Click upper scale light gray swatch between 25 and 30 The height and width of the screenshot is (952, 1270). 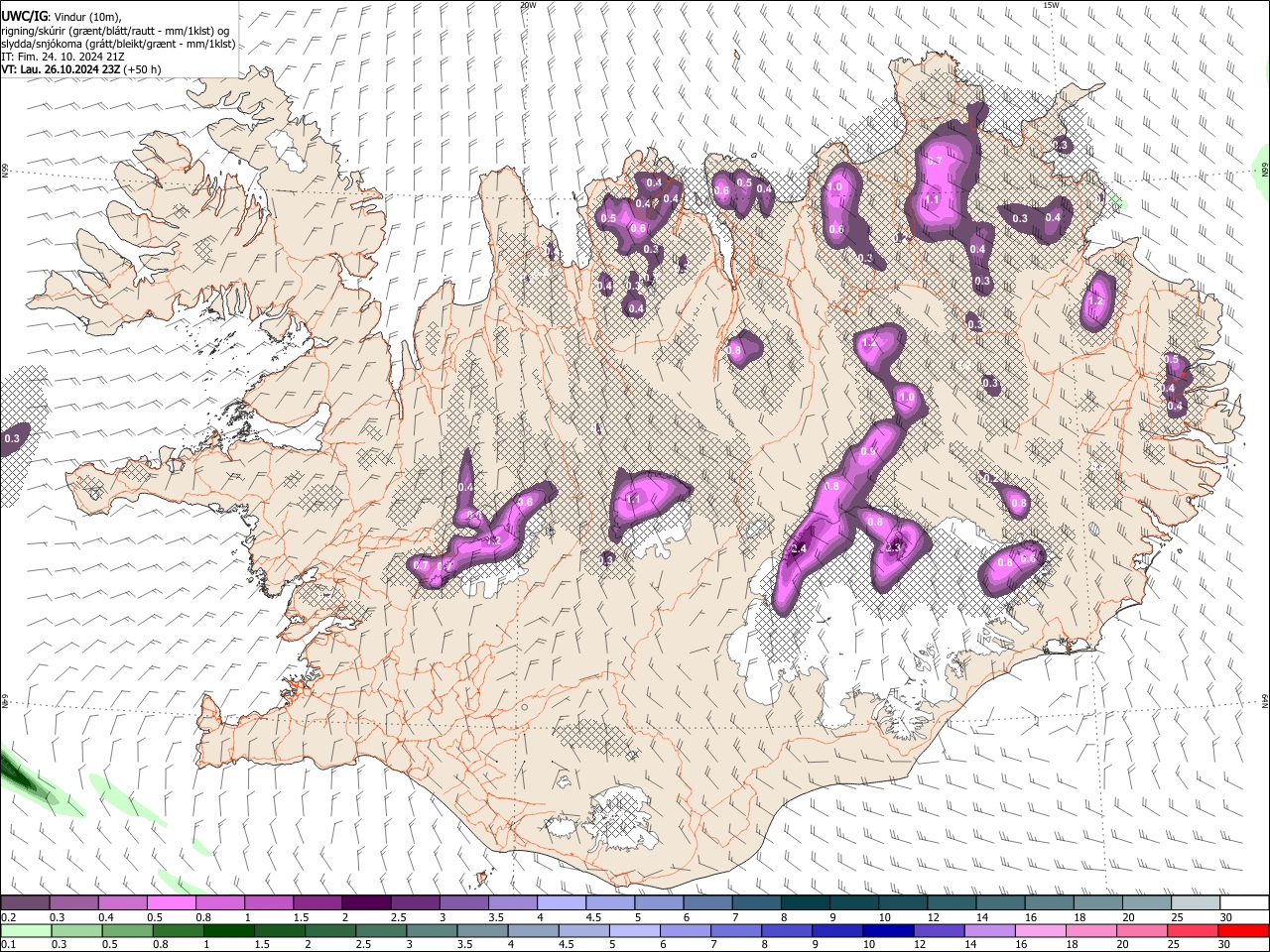1196,903
